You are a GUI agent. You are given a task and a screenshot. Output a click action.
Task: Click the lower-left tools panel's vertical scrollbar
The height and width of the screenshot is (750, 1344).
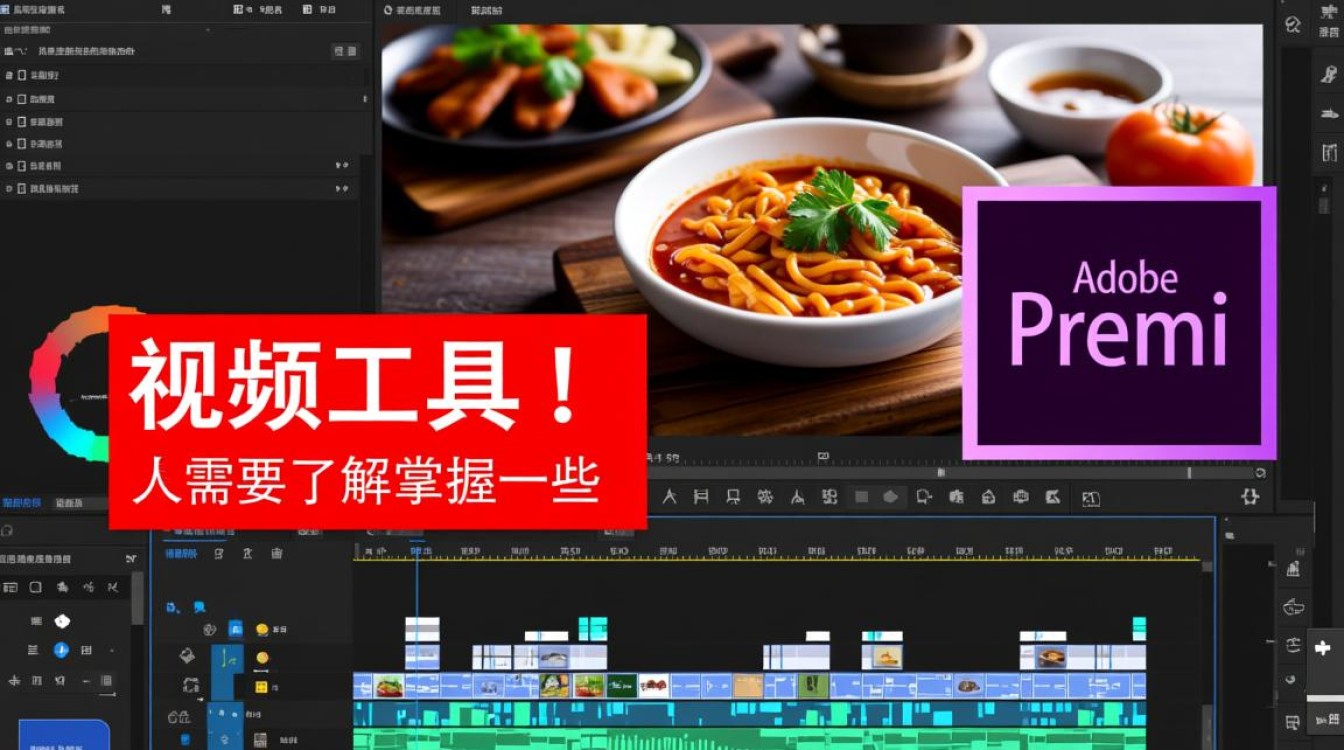[x=137, y=600]
